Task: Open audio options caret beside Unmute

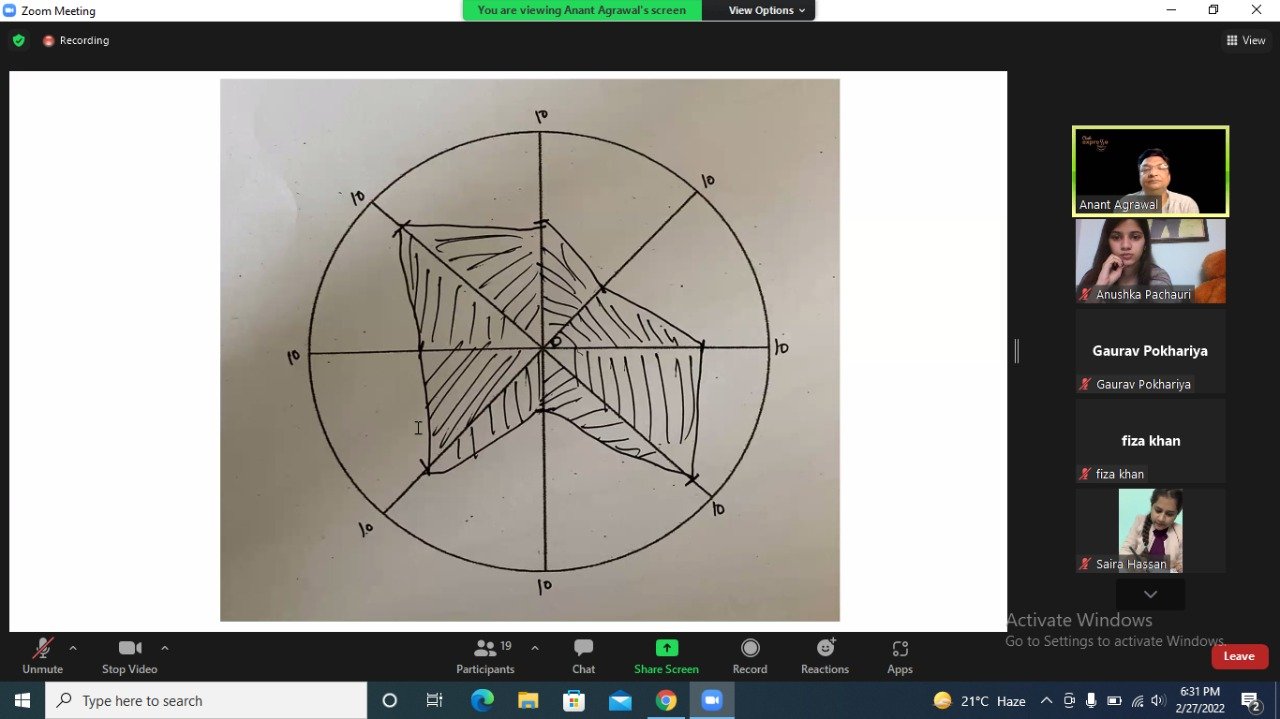Action: [x=73, y=648]
